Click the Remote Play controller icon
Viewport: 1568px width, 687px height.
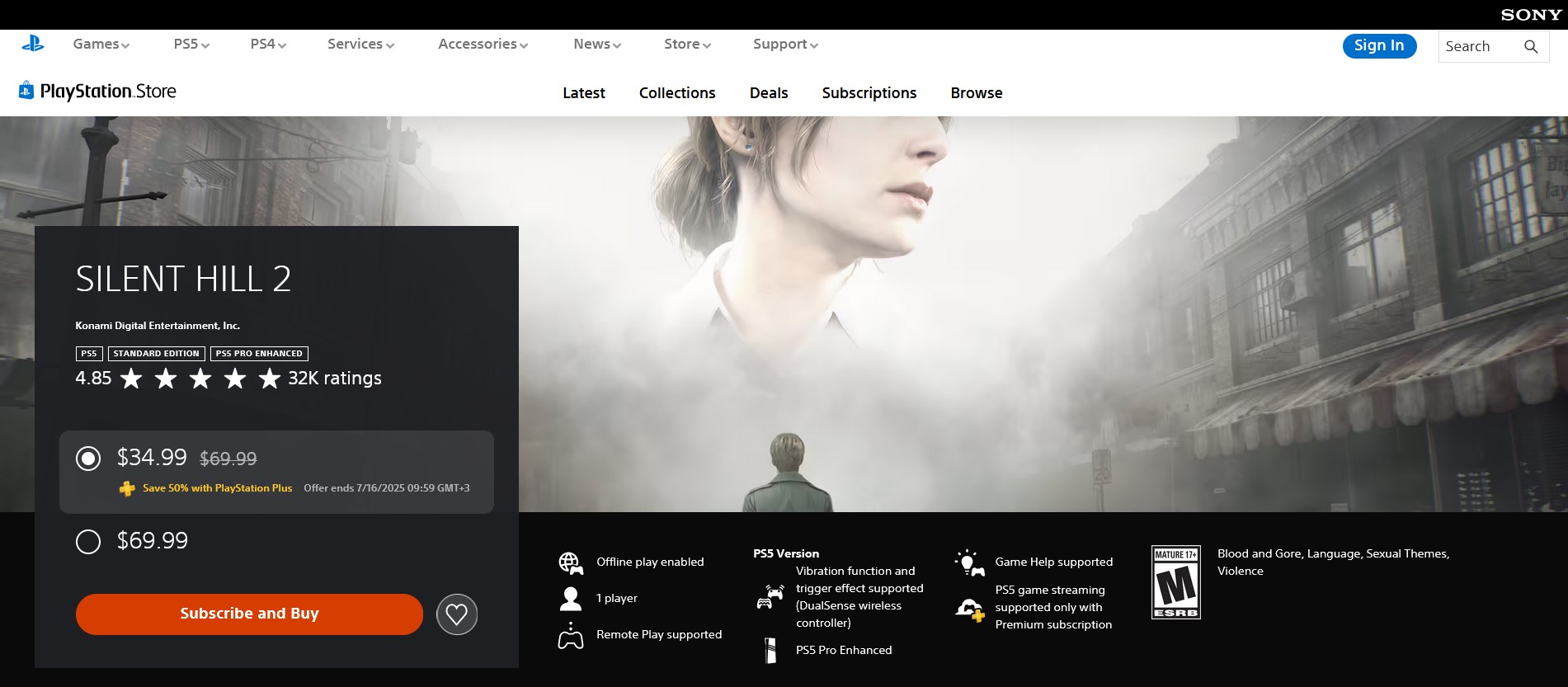[571, 636]
